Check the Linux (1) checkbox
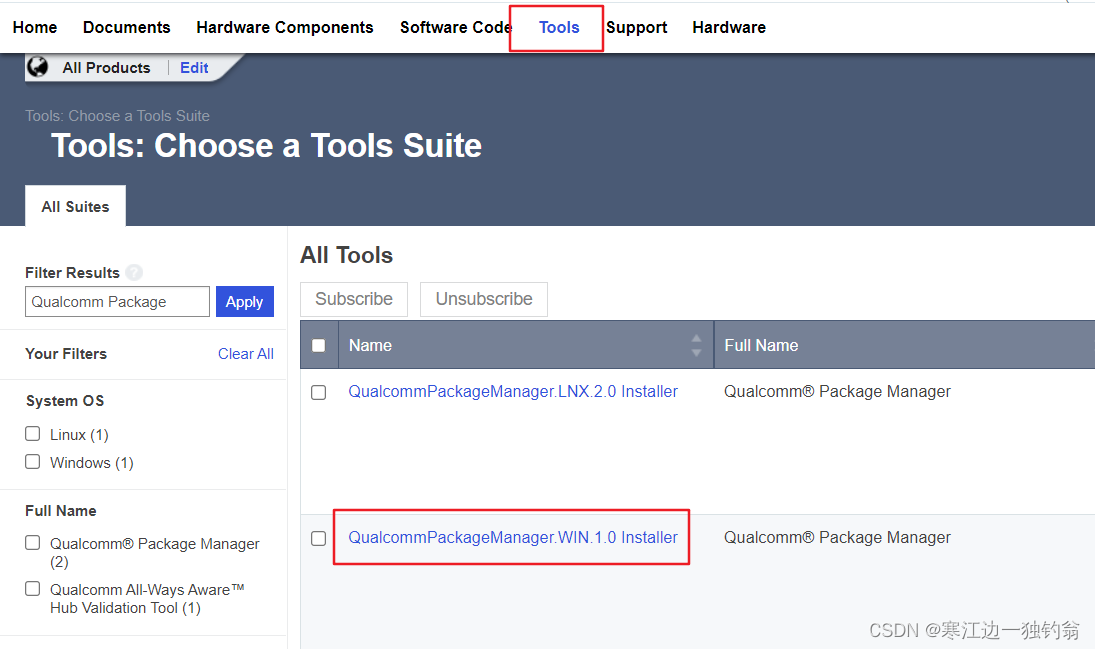The width and height of the screenshot is (1095, 649). coord(33,434)
